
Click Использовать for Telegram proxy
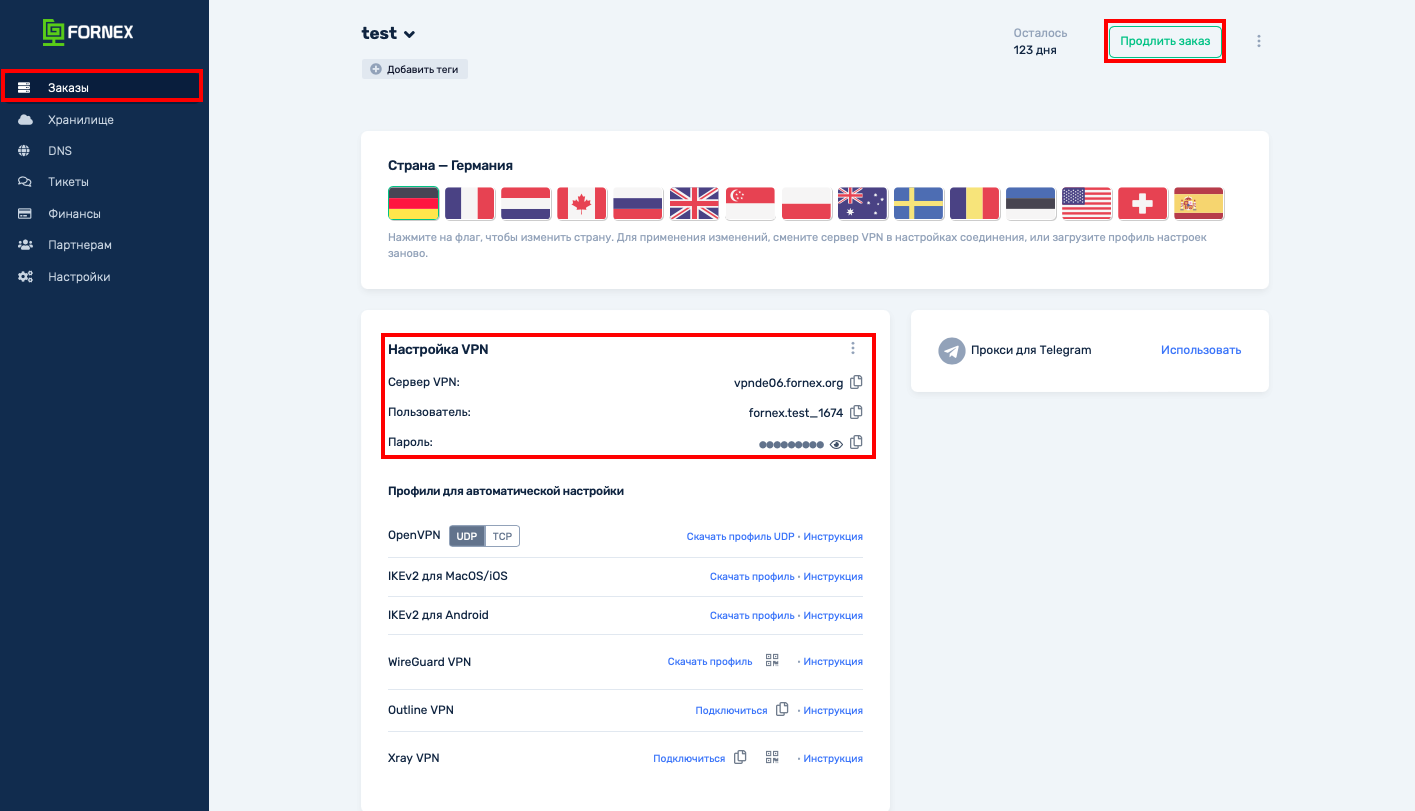1201,350
